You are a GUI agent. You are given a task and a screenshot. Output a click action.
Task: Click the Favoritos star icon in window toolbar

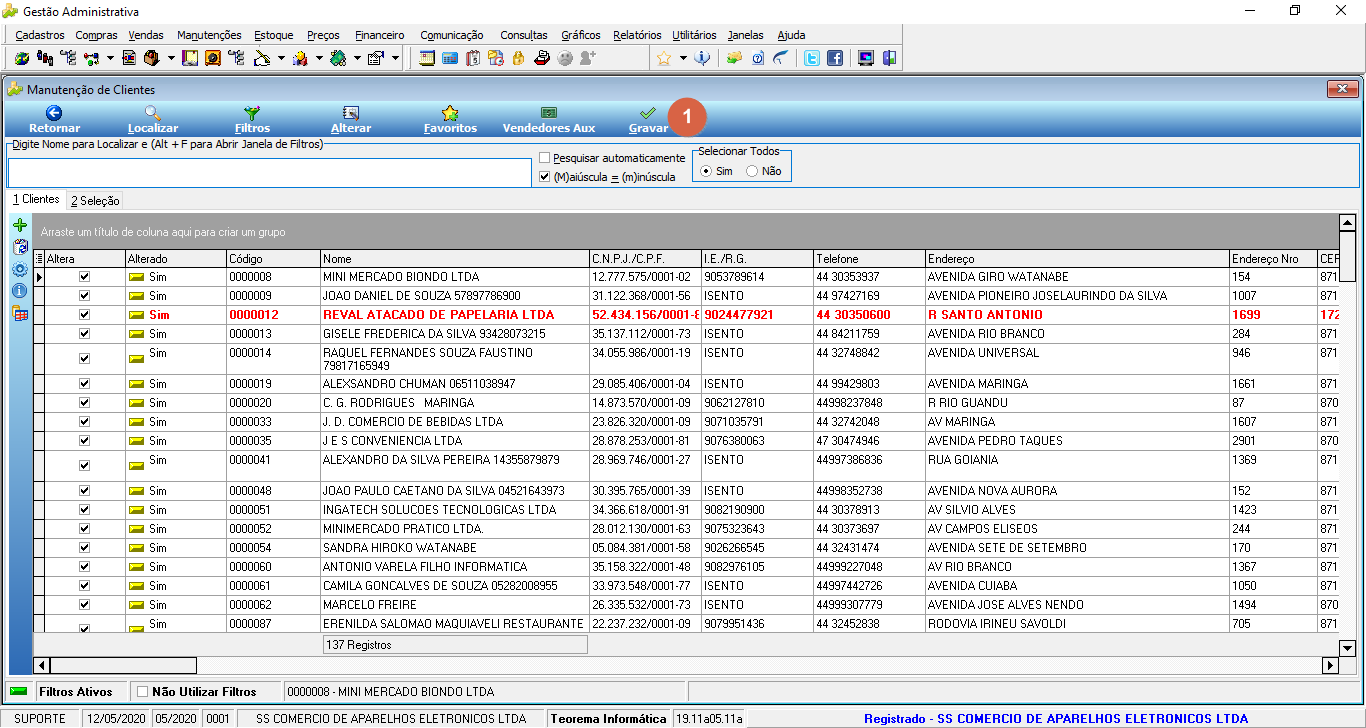point(450,113)
